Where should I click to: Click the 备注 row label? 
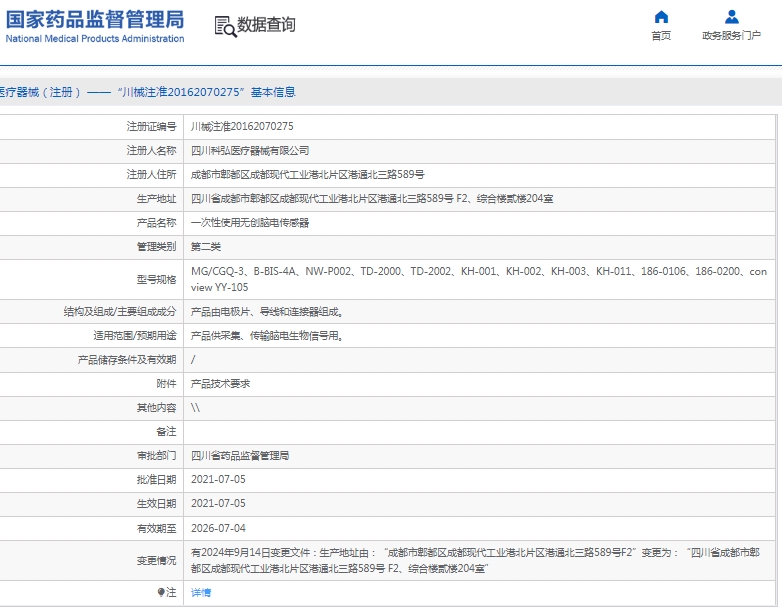[x=166, y=431]
